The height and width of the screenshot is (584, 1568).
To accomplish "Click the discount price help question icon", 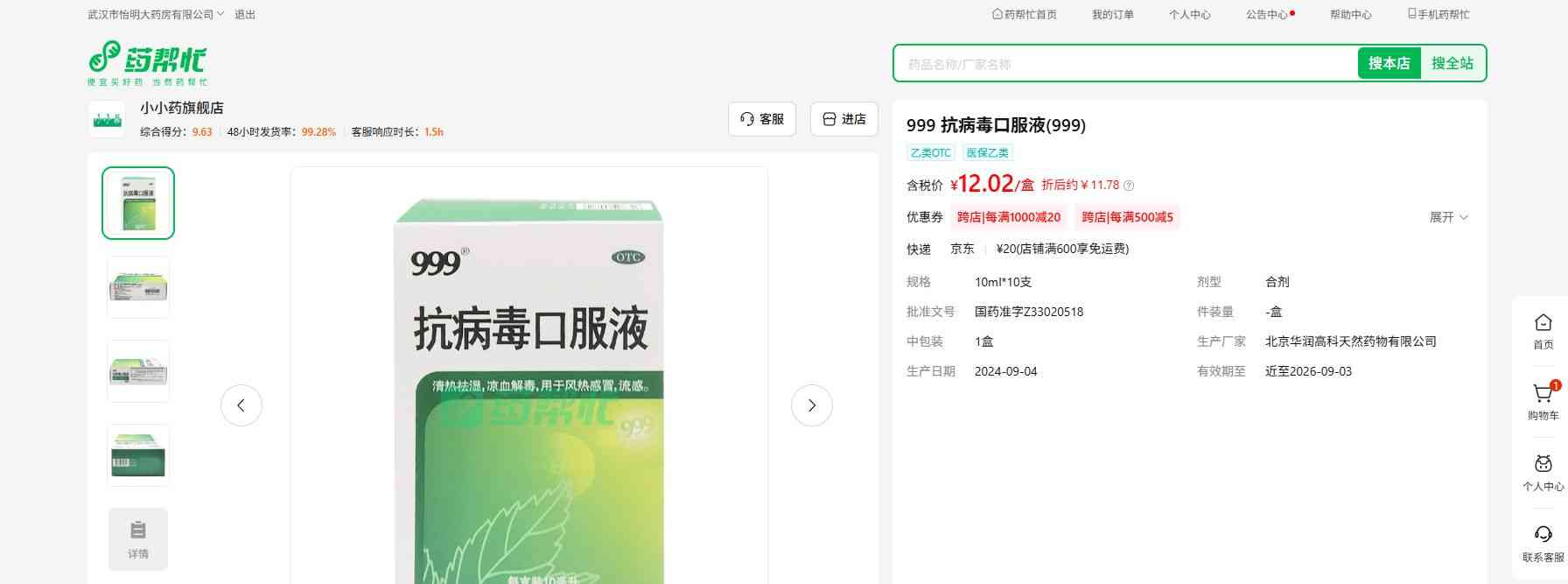I will click(1129, 186).
